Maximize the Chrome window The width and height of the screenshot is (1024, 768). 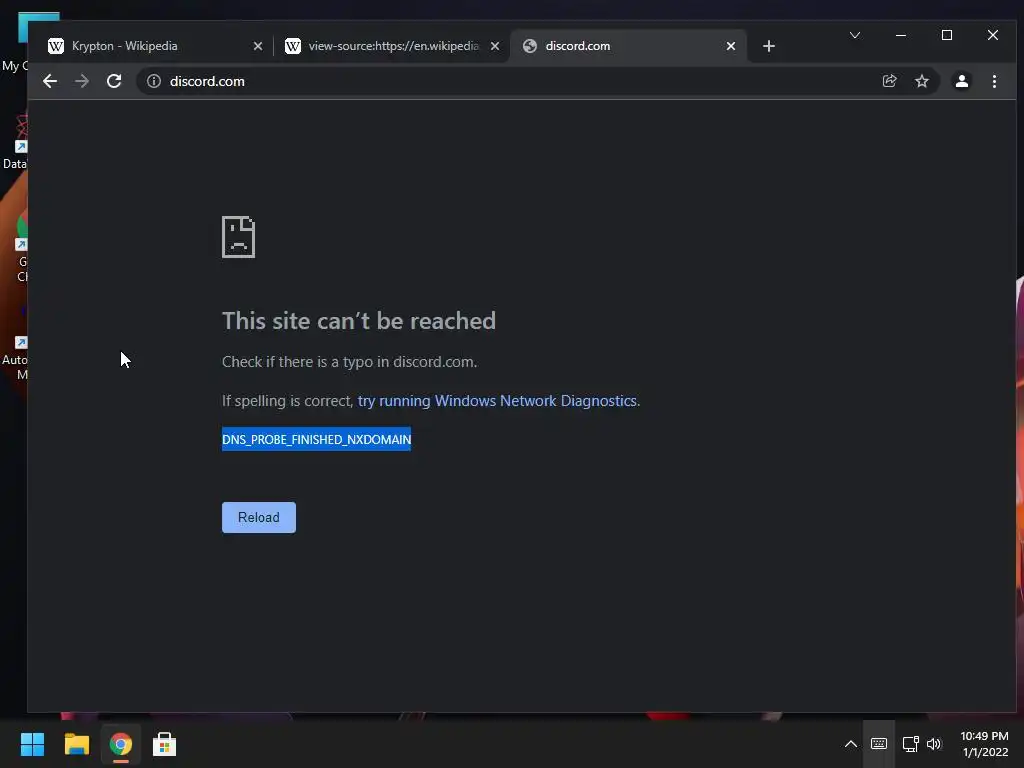tap(946, 35)
